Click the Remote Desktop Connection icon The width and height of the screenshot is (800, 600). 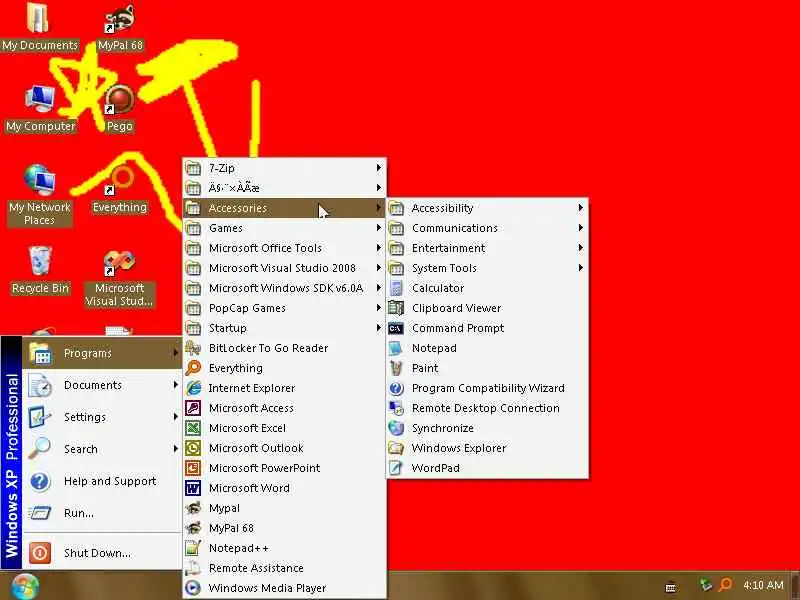[396, 408]
